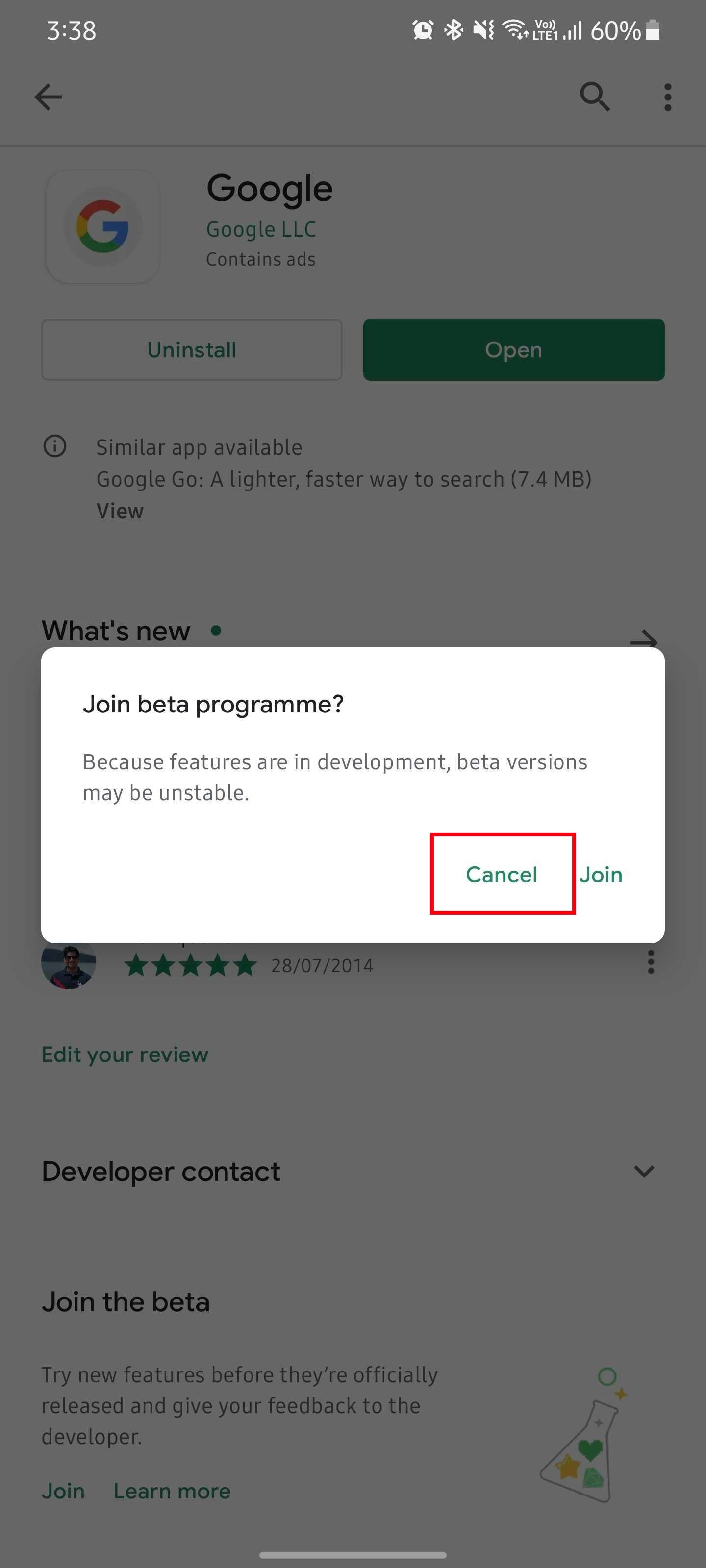Open the Google LLC developer link
This screenshot has width=706, height=1568.
[x=261, y=229]
